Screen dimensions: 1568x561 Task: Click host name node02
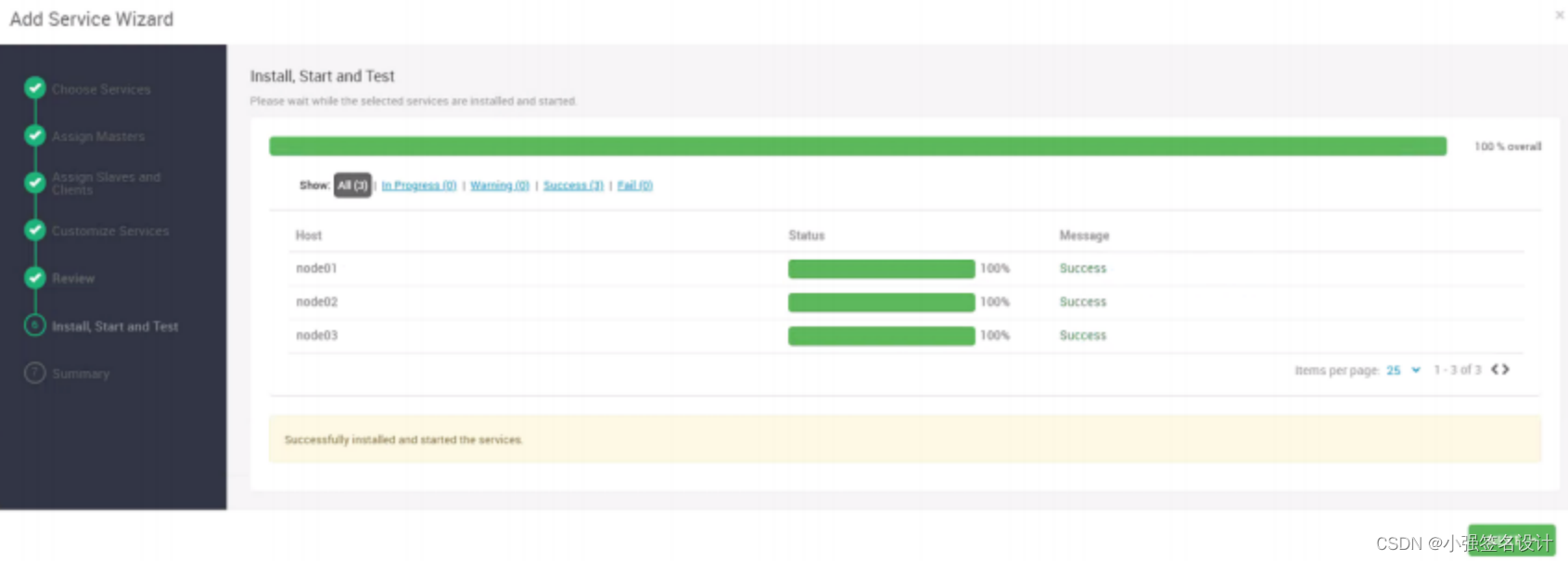pos(316,301)
